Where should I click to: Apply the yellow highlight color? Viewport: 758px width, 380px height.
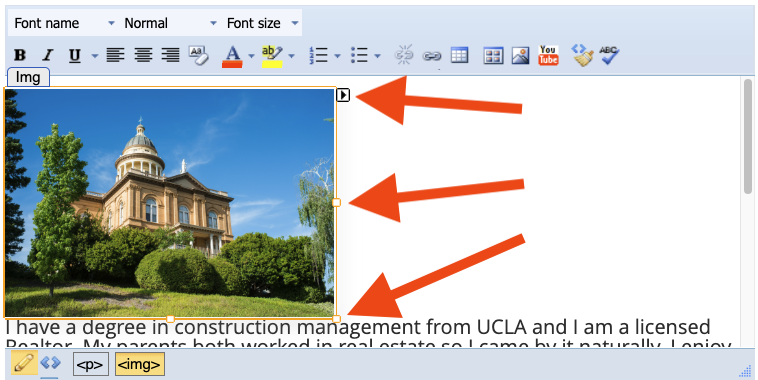[272, 56]
